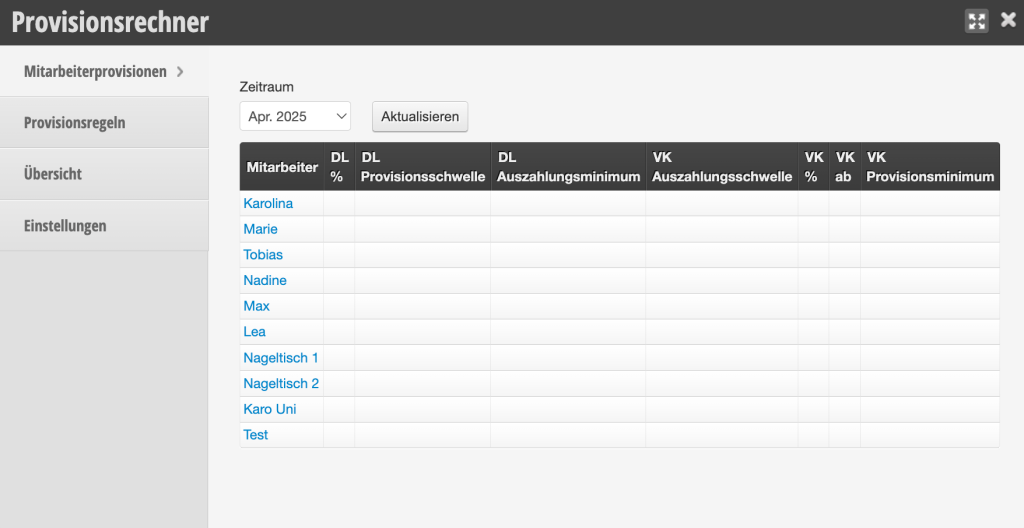Screen dimensions: 1024x528
Task: Open the Zeitraum Apr. 2025 dropdown
Action: [295, 116]
